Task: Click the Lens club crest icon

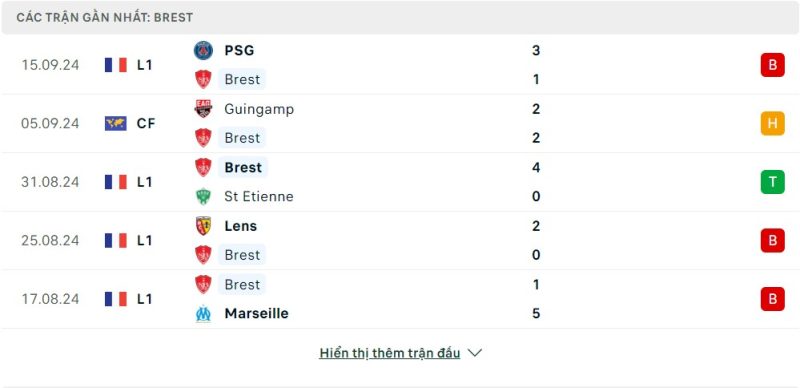Action: tap(203, 226)
